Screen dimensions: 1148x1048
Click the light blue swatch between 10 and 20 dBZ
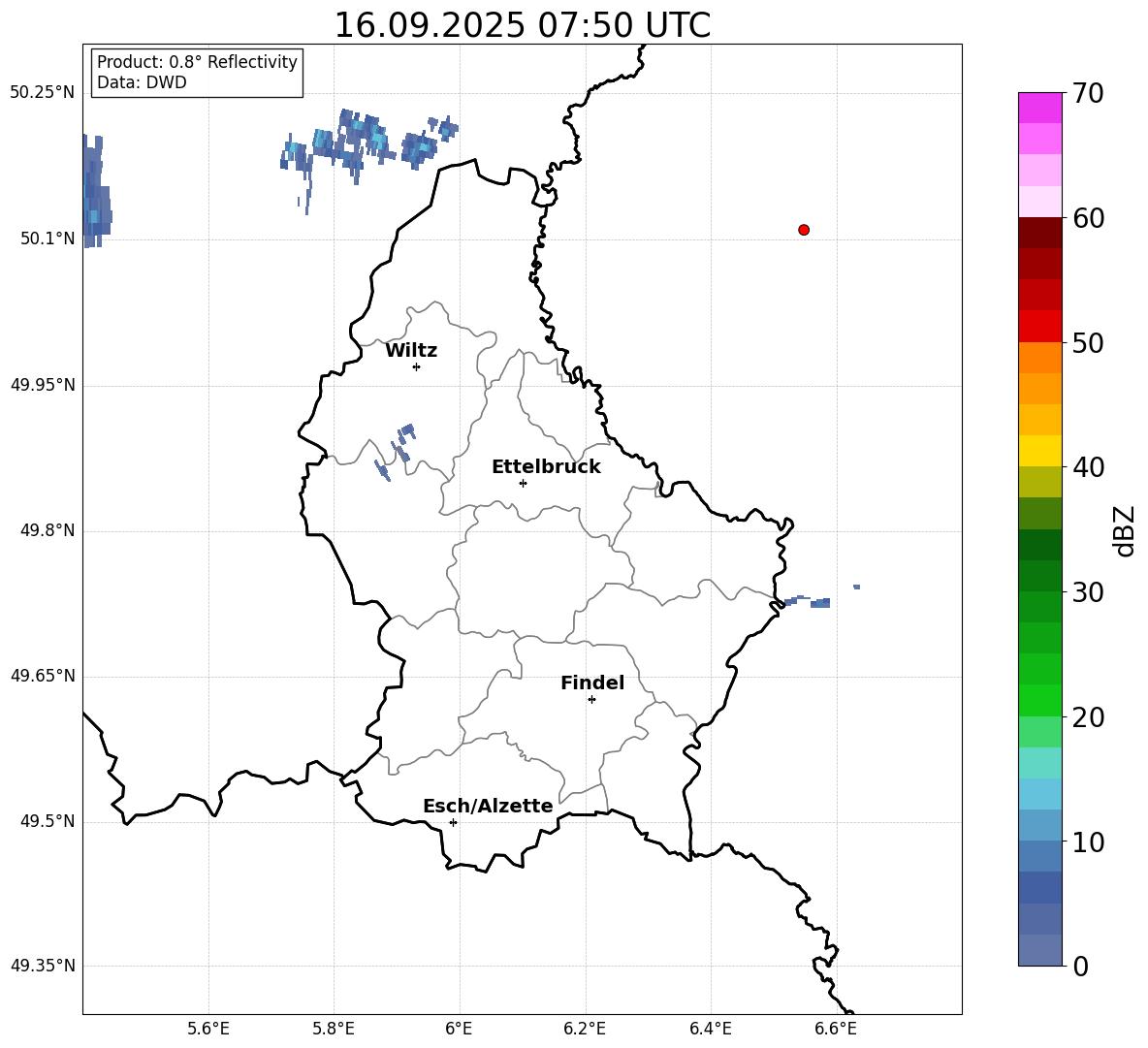[x=1040, y=794]
